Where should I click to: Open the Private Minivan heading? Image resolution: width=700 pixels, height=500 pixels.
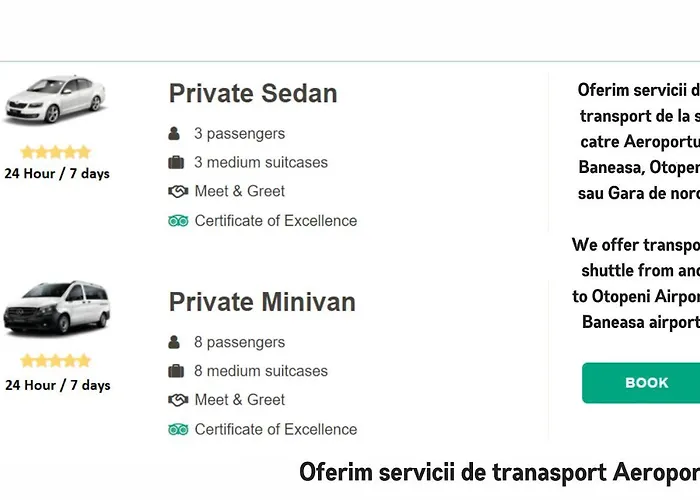coord(262,302)
